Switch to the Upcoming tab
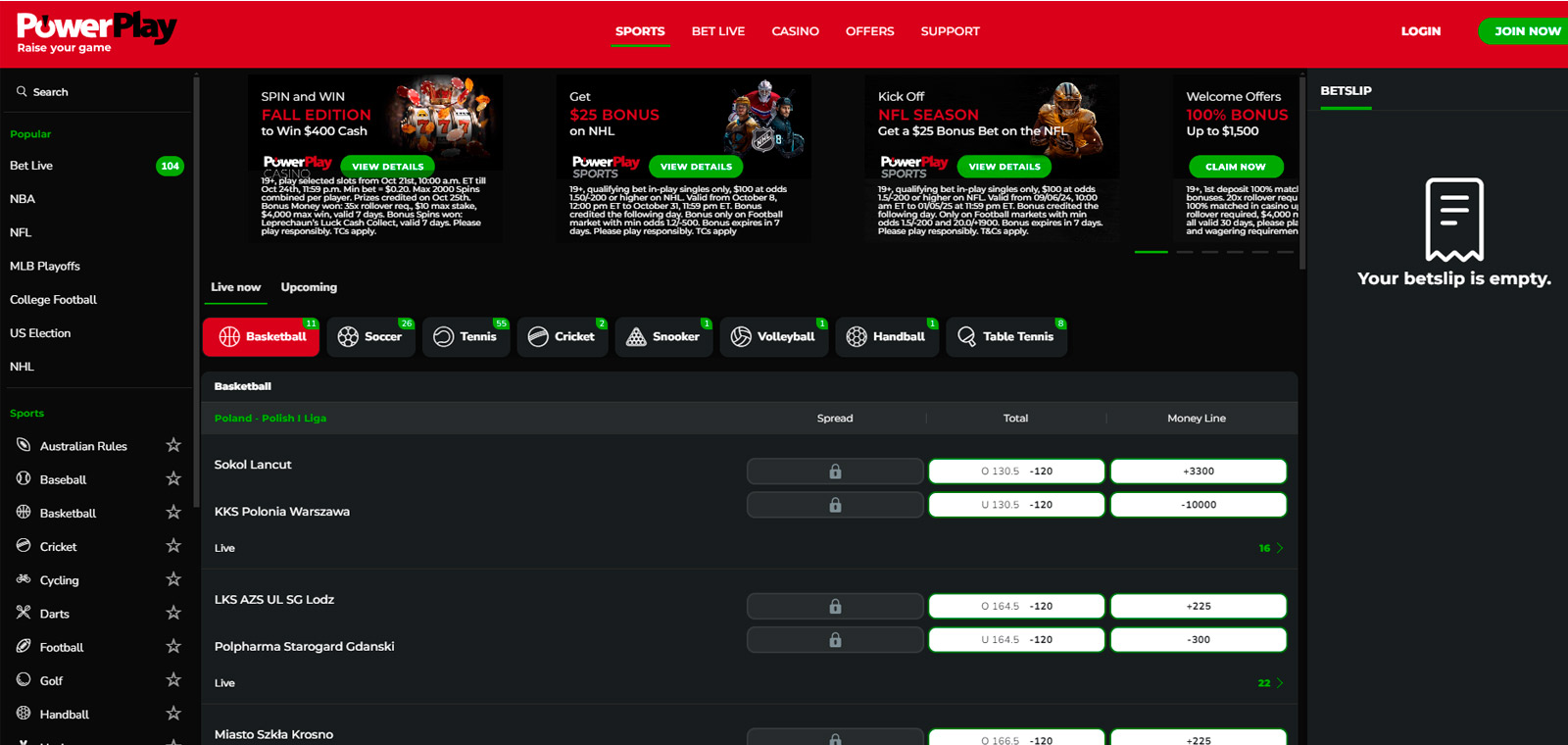Screen dimensions: 1568x745 pyautogui.click(x=309, y=287)
